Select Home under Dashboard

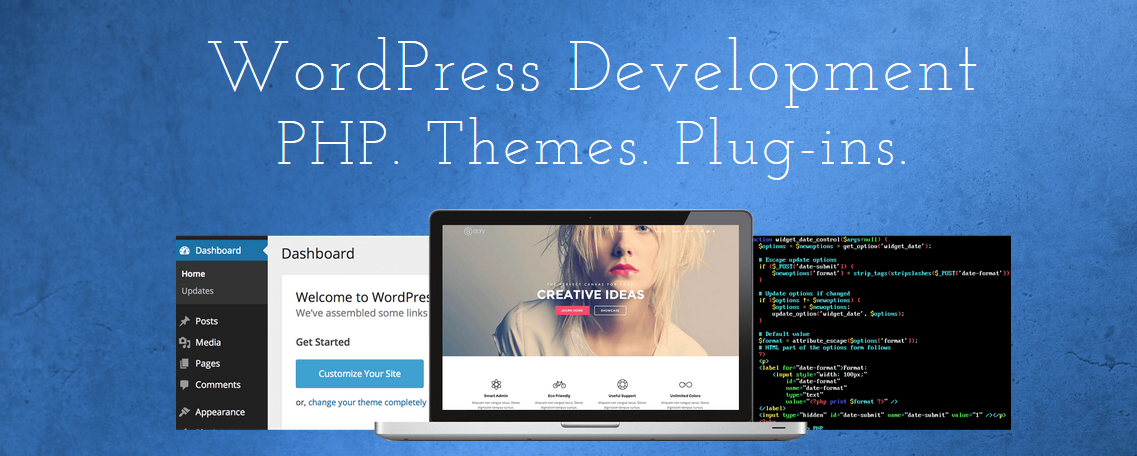[194, 274]
